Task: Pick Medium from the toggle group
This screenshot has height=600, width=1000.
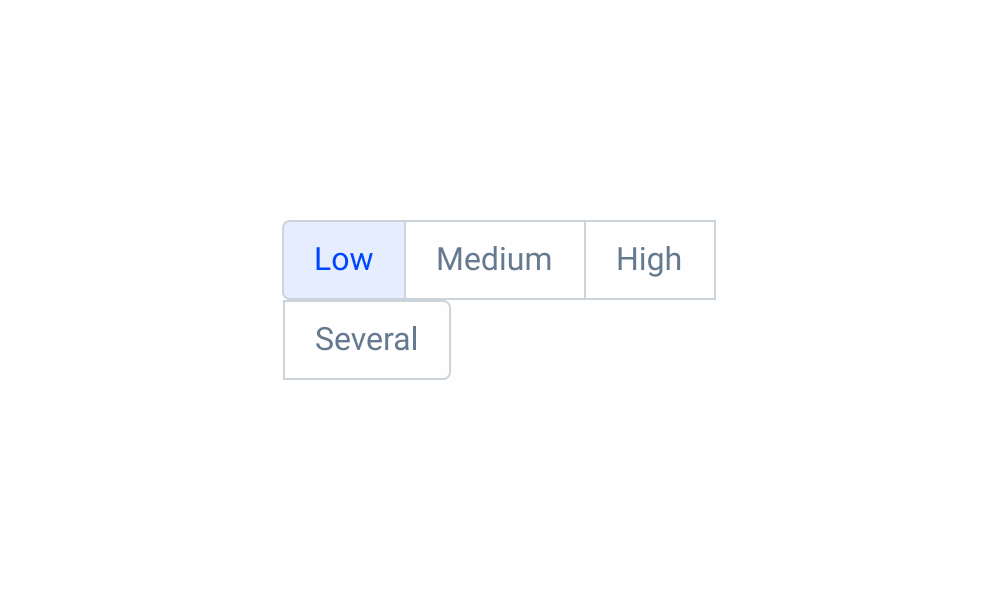Action: (494, 260)
